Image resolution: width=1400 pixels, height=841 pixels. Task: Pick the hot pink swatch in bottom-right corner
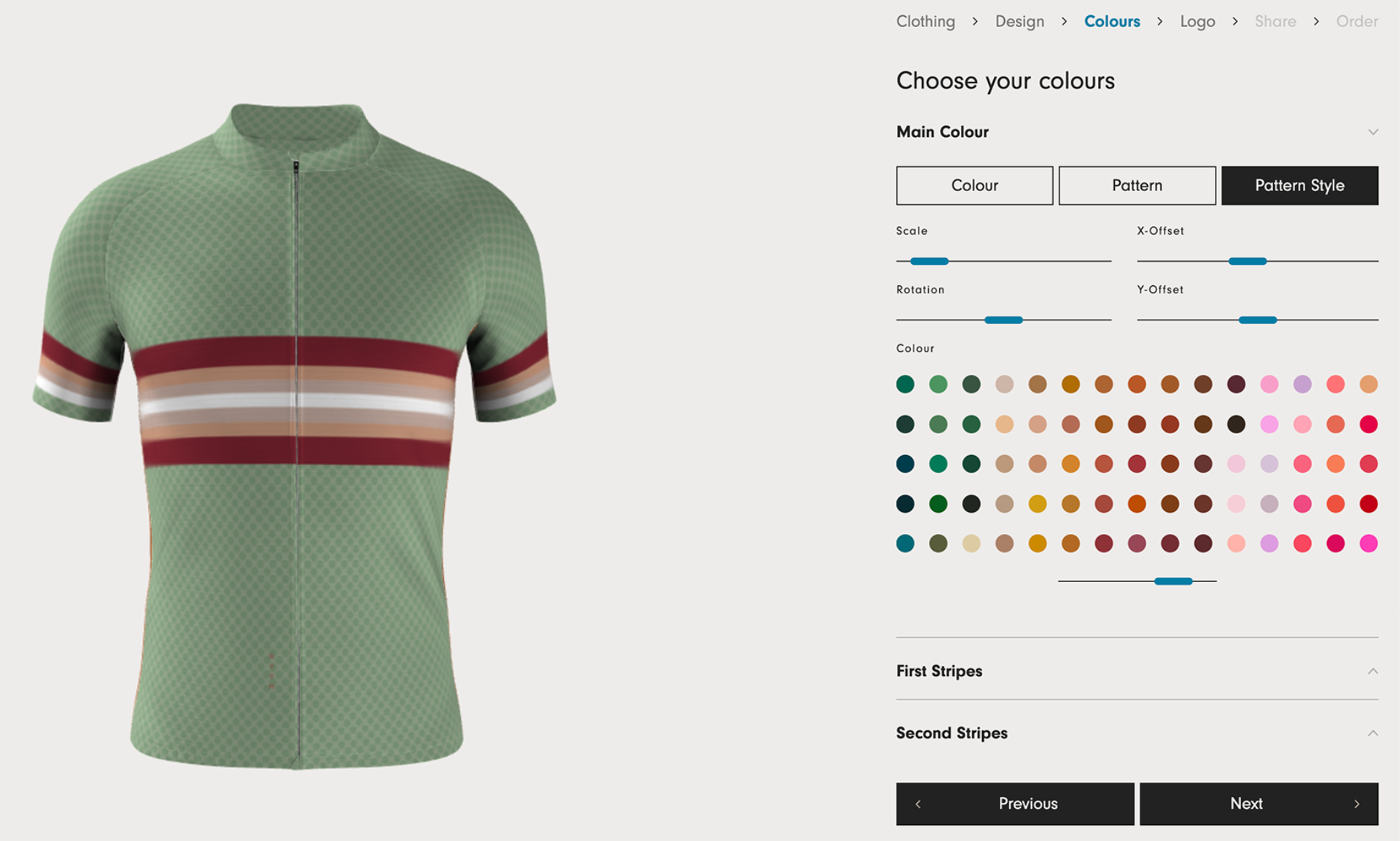coord(1368,543)
